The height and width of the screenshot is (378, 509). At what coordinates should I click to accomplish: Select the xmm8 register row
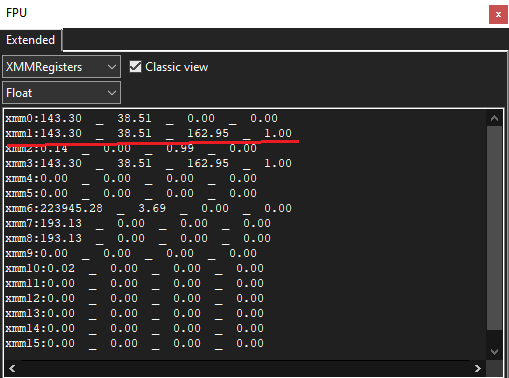coord(138,238)
